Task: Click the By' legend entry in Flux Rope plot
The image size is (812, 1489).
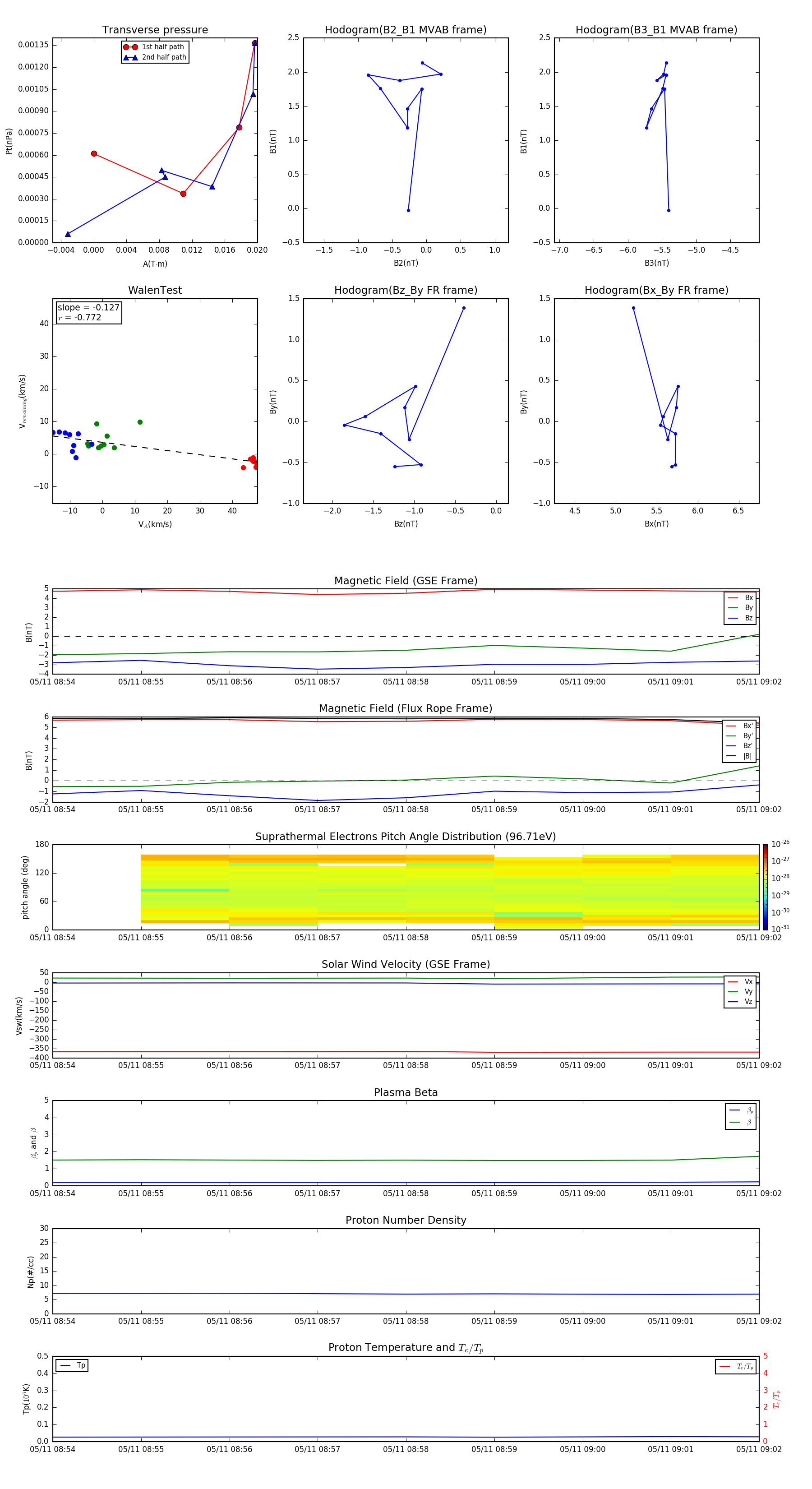Action: pos(739,736)
